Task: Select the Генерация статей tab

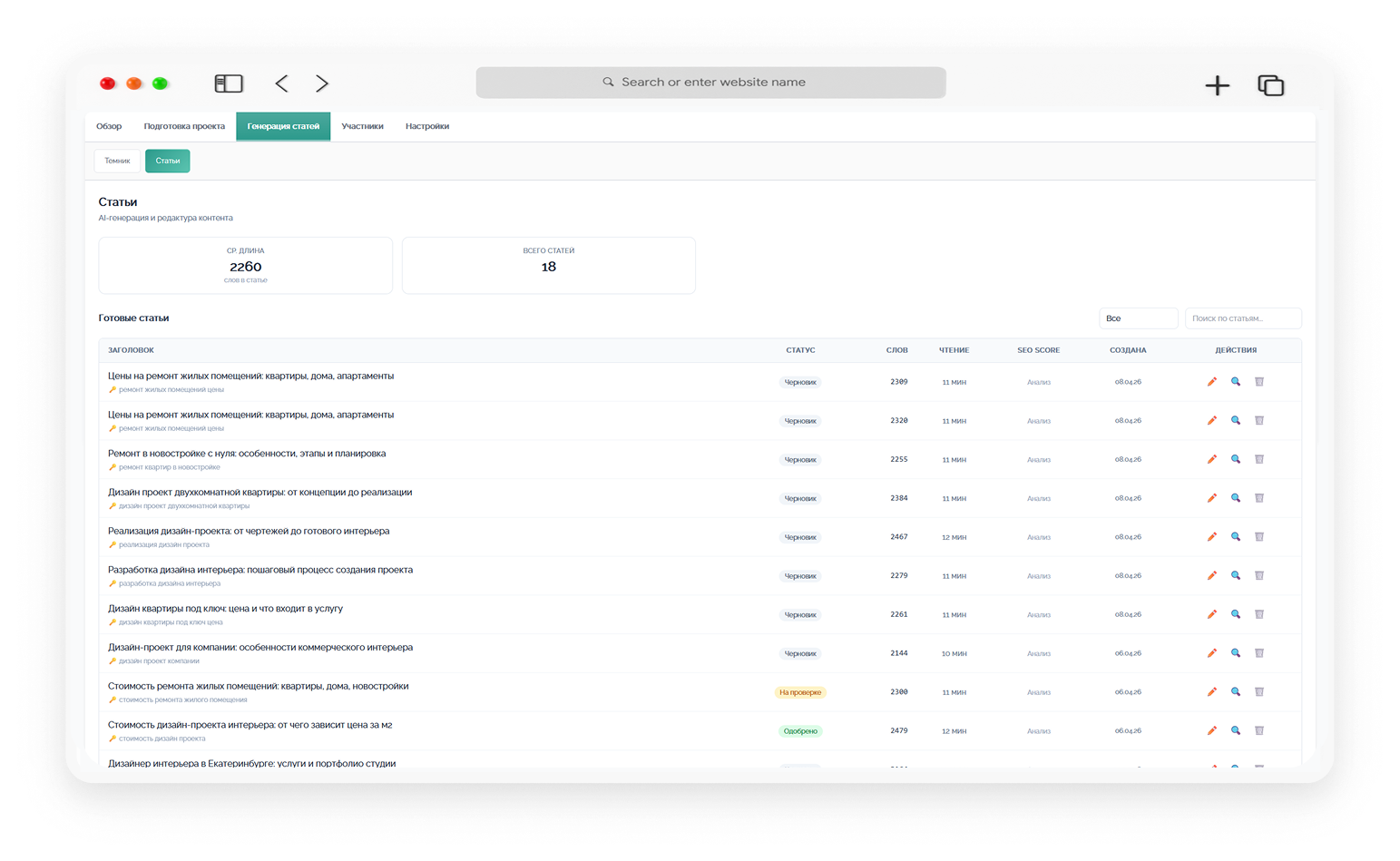Action: pos(283,126)
